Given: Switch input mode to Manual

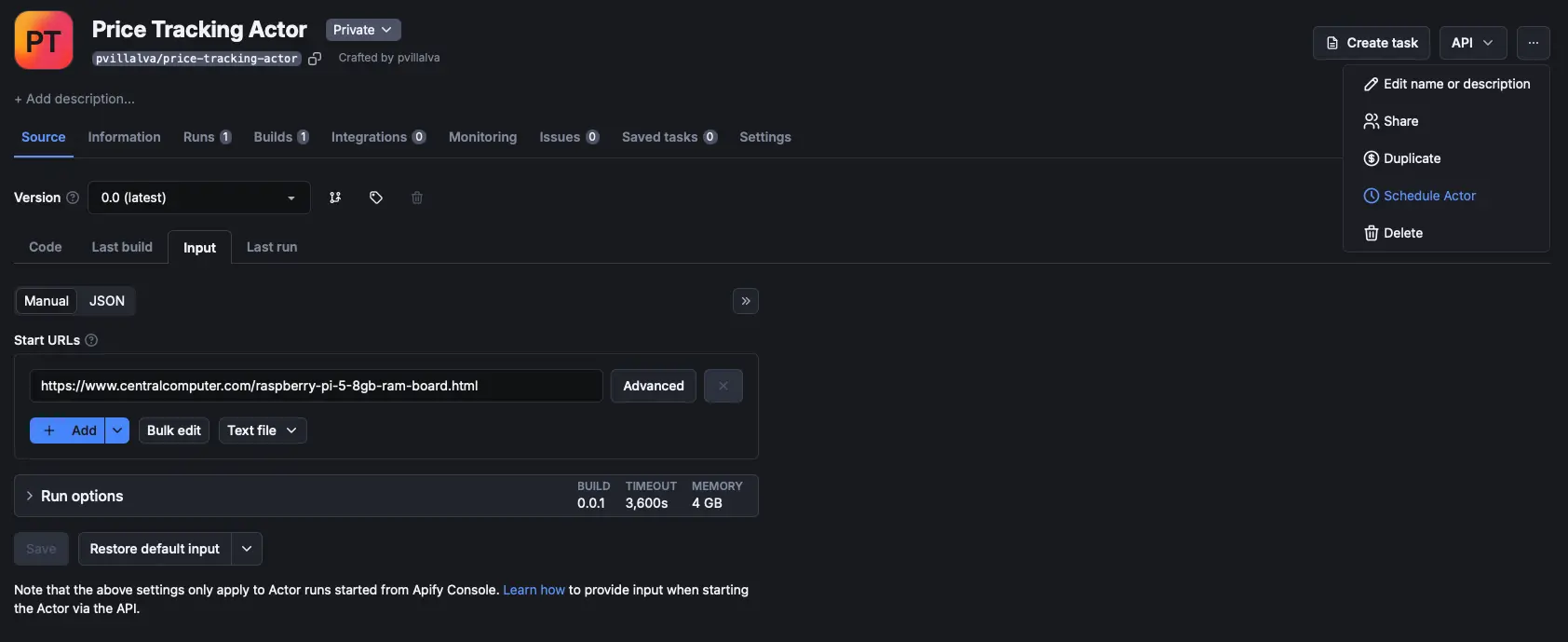Looking at the screenshot, I should click(47, 301).
